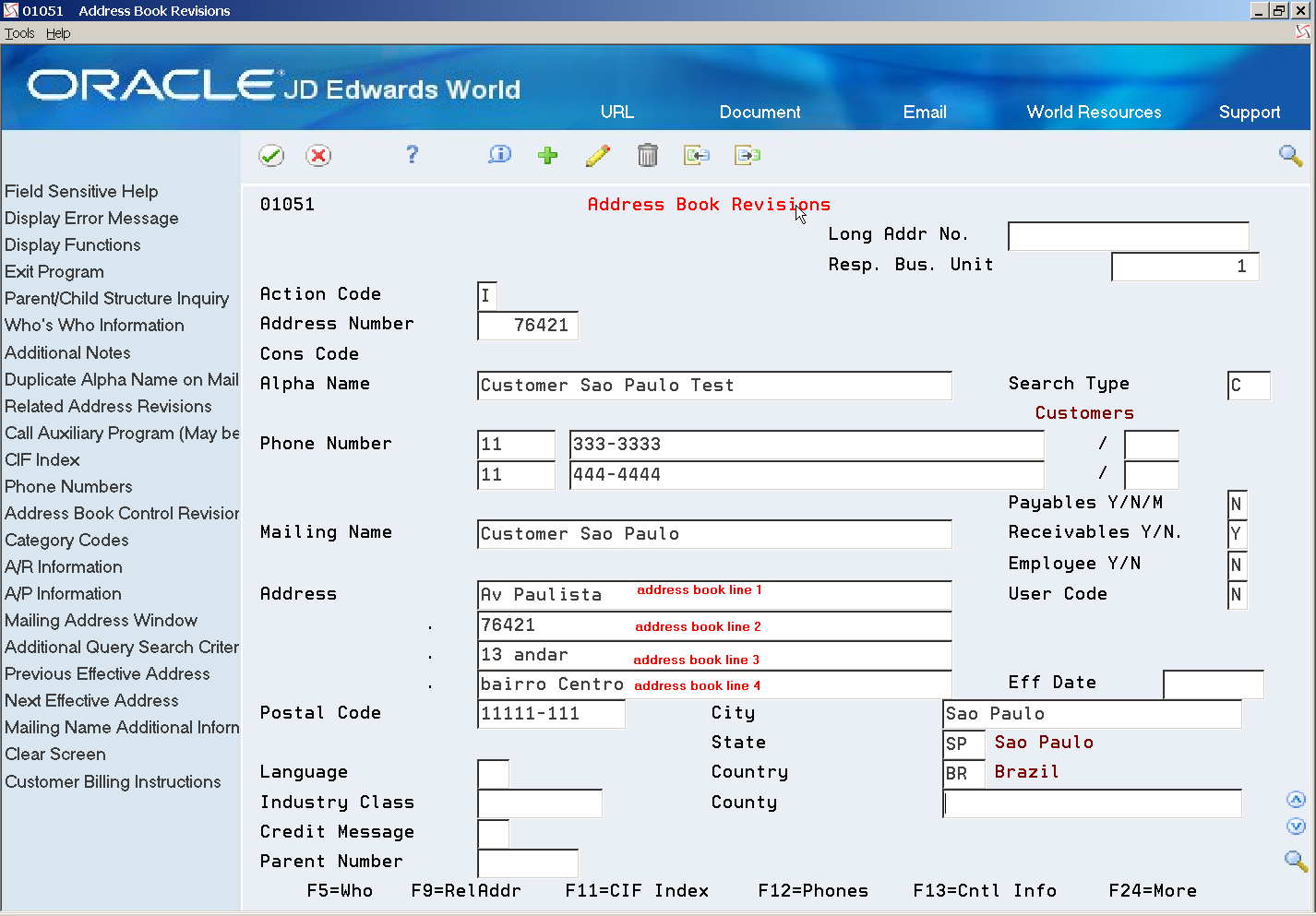
Task: Open Field Sensitive Help
Action: coord(81,191)
